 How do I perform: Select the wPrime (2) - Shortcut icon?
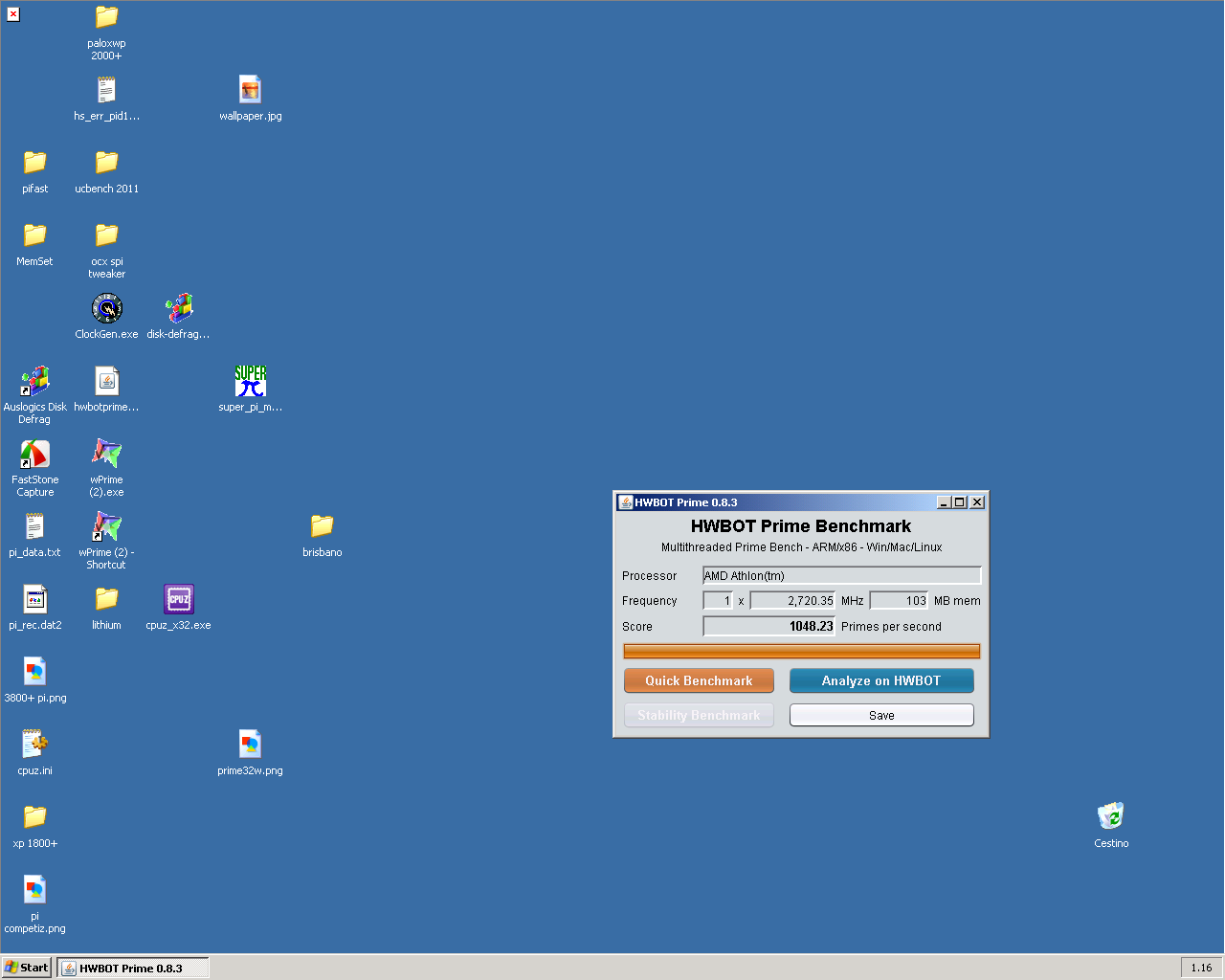tap(106, 526)
